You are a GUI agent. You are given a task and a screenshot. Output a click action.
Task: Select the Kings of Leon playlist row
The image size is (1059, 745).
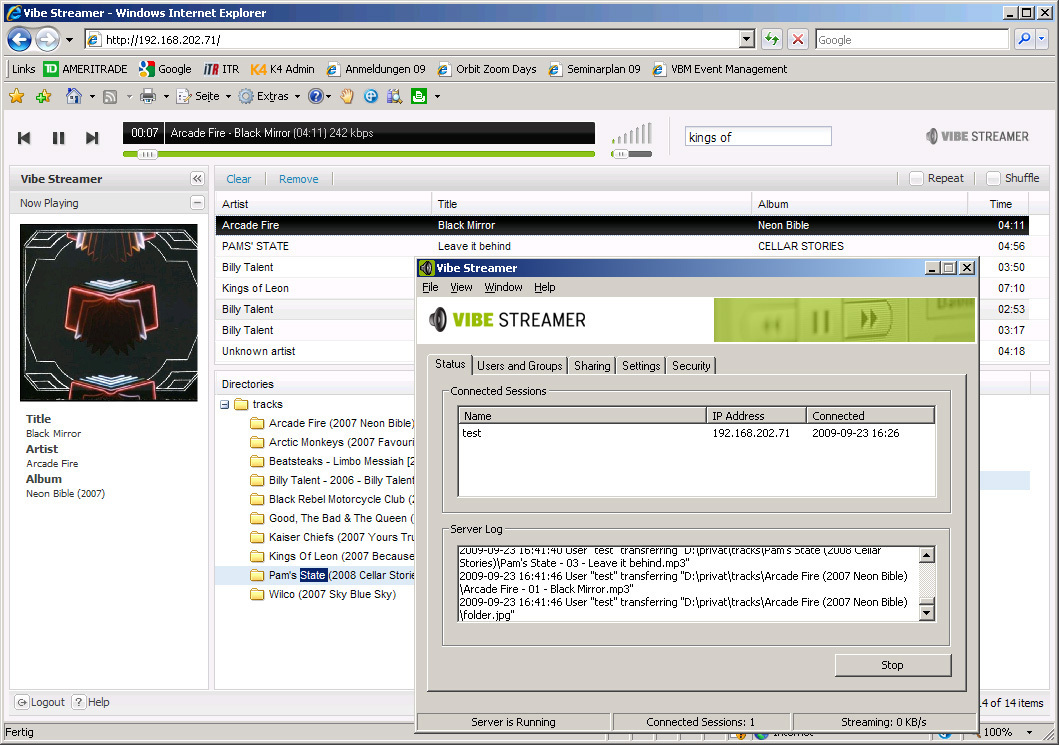(315, 288)
